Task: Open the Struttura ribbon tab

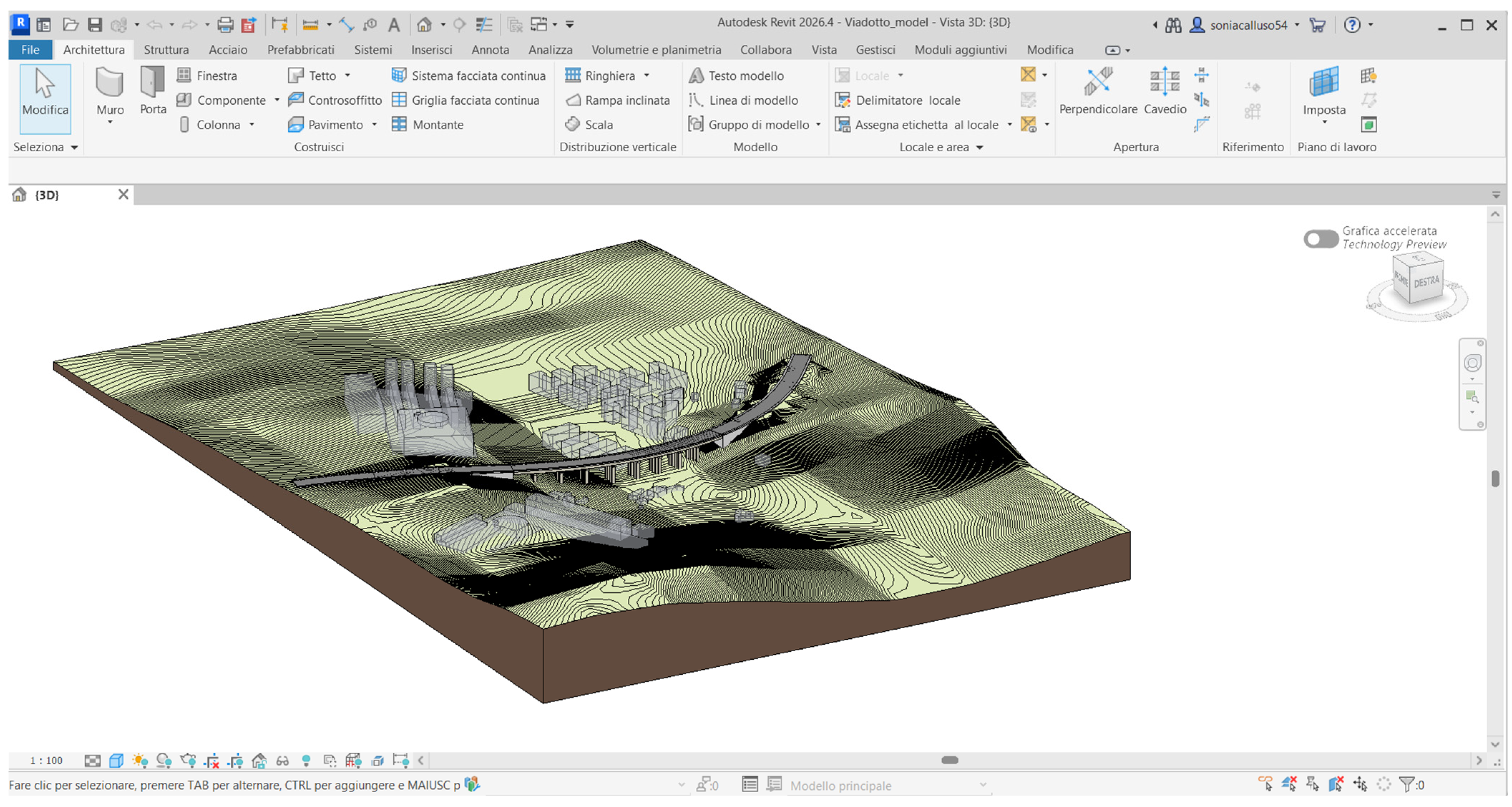Action: pyautogui.click(x=166, y=50)
